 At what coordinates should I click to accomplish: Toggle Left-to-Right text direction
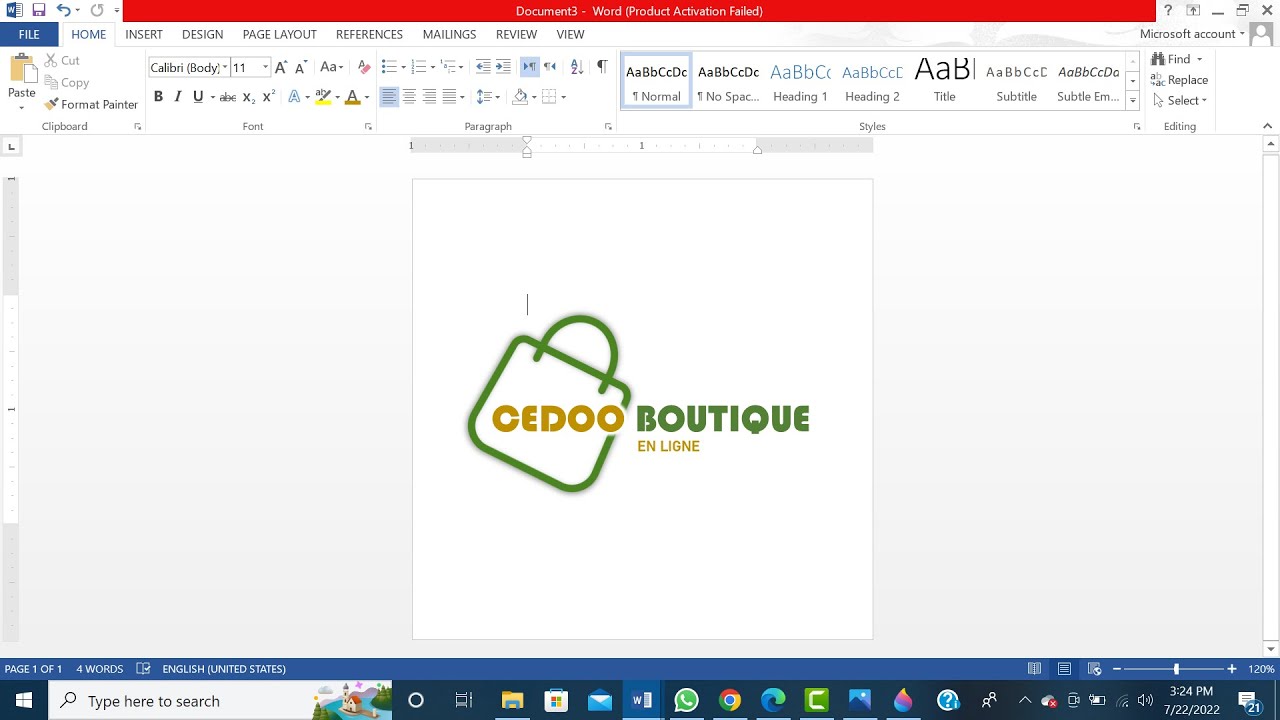pos(529,67)
